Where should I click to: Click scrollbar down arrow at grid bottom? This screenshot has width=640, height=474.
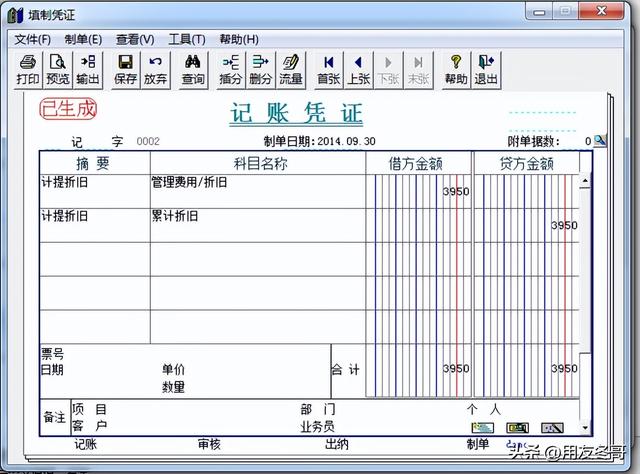coord(585,428)
